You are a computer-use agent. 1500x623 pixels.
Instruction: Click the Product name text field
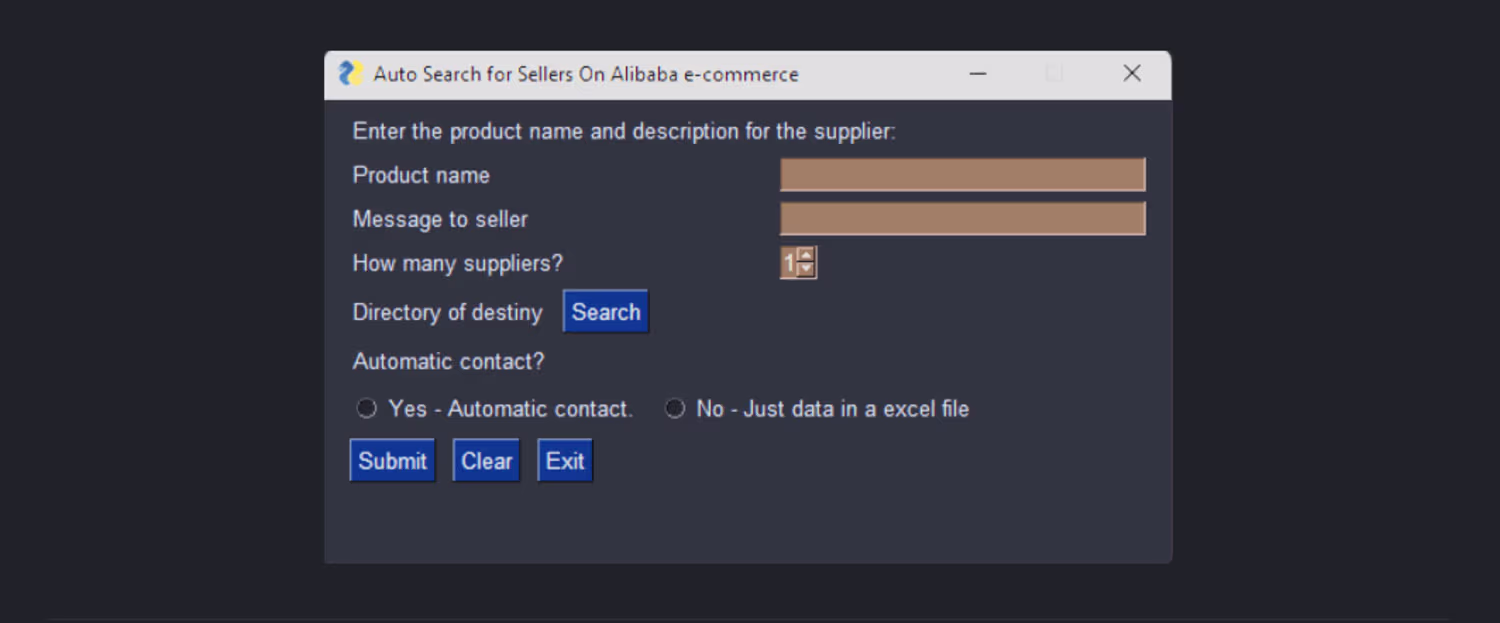962,175
